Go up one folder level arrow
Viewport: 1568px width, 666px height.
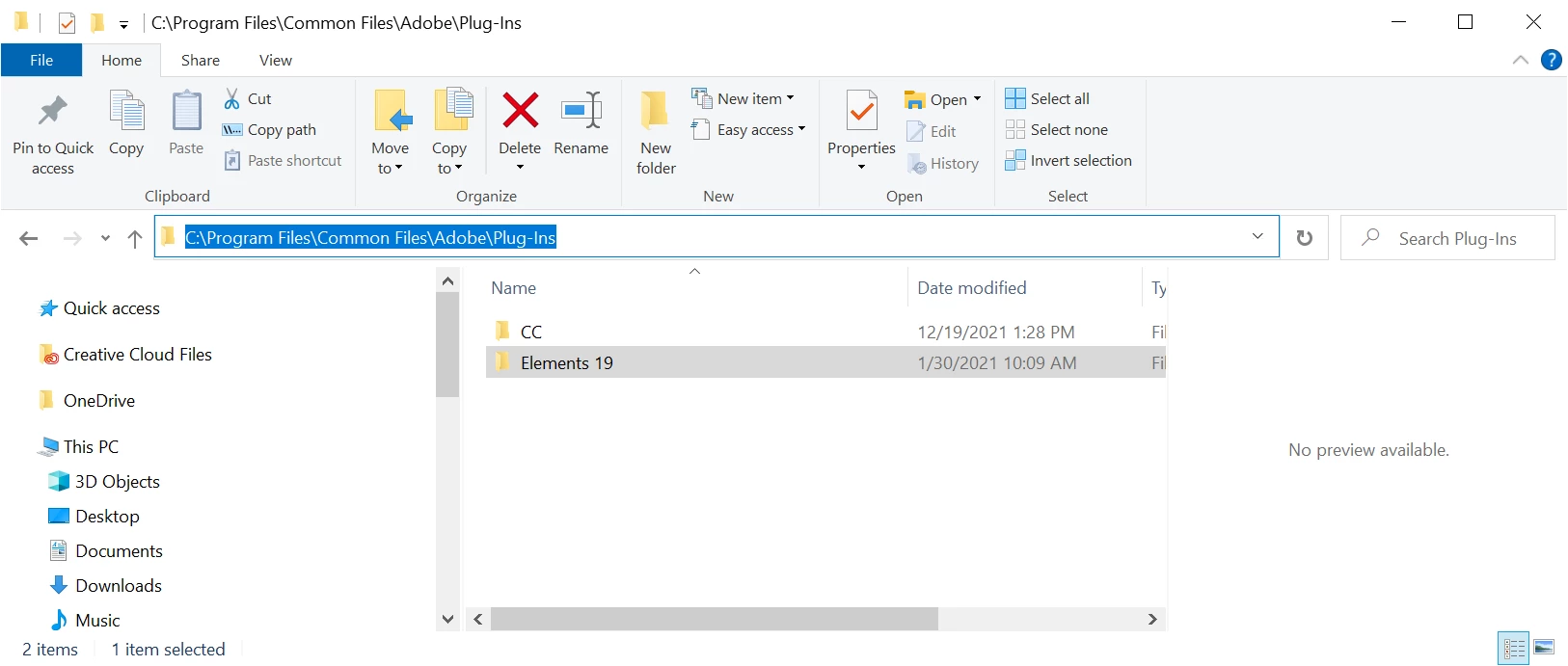(x=135, y=238)
